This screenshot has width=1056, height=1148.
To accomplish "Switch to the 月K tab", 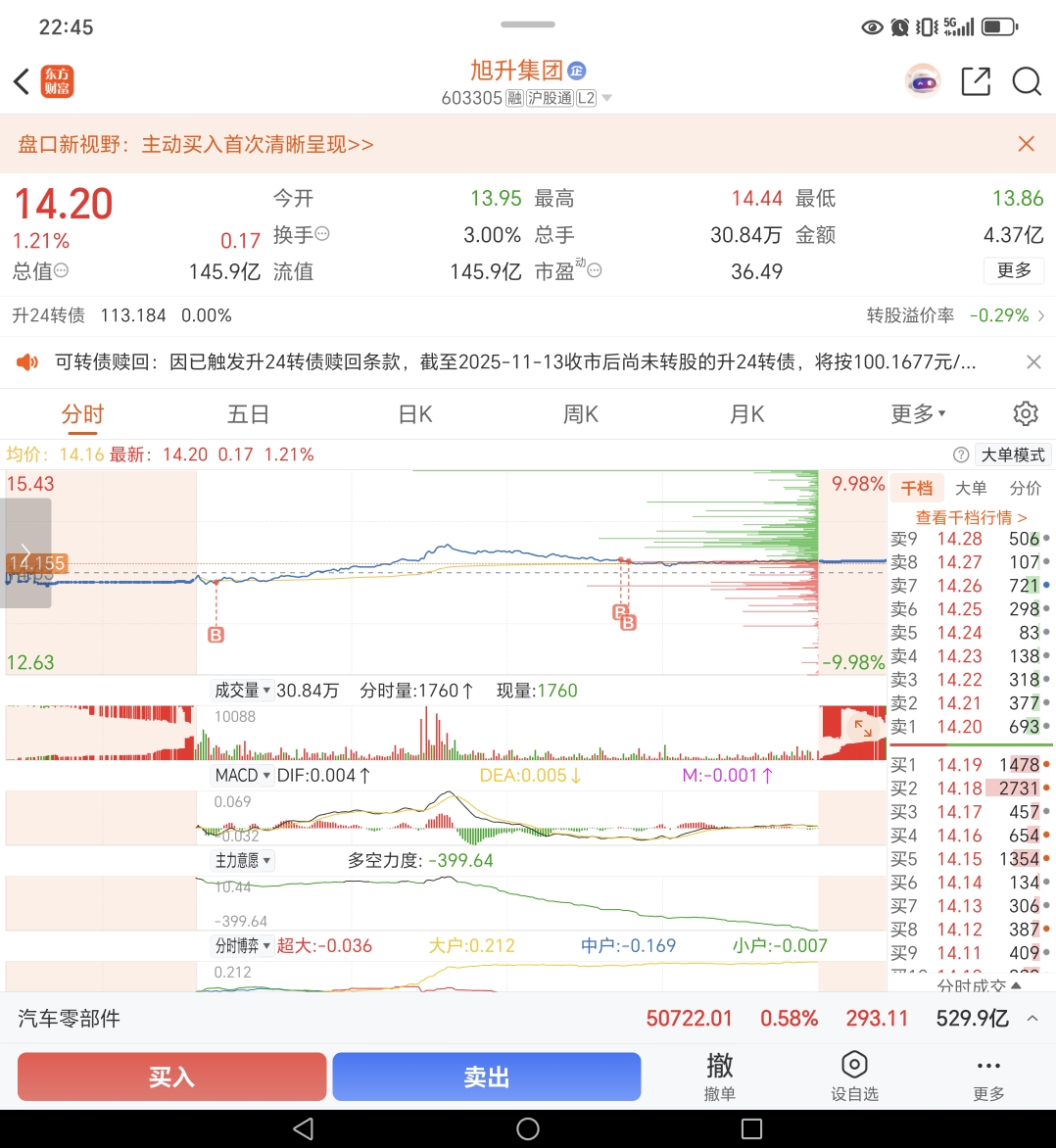I will pyautogui.click(x=747, y=413).
